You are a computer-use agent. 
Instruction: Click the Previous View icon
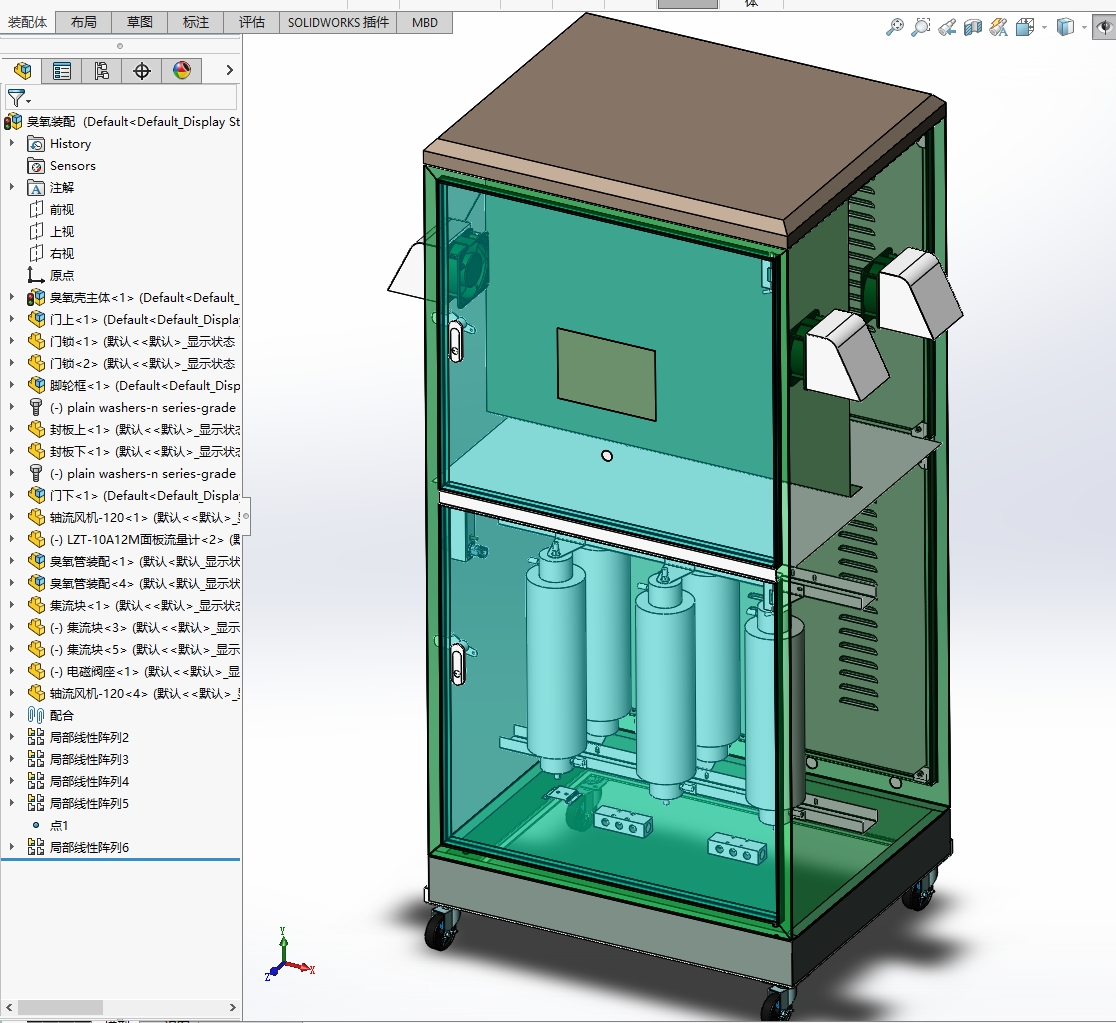click(x=947, y=27)
